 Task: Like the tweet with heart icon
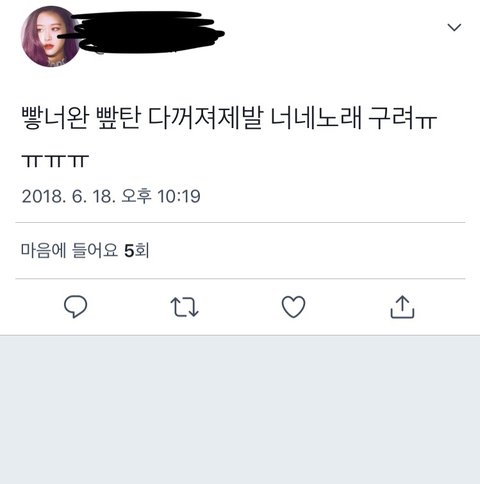pos(293,307)
